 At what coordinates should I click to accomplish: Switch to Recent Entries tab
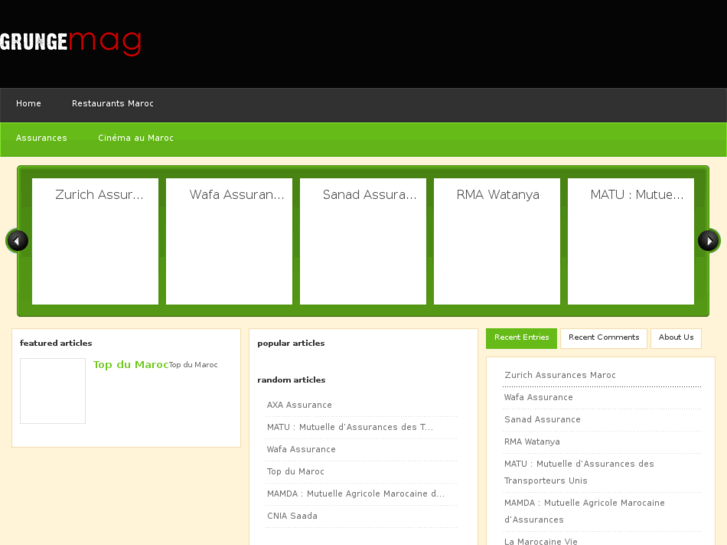pos(521,338)
